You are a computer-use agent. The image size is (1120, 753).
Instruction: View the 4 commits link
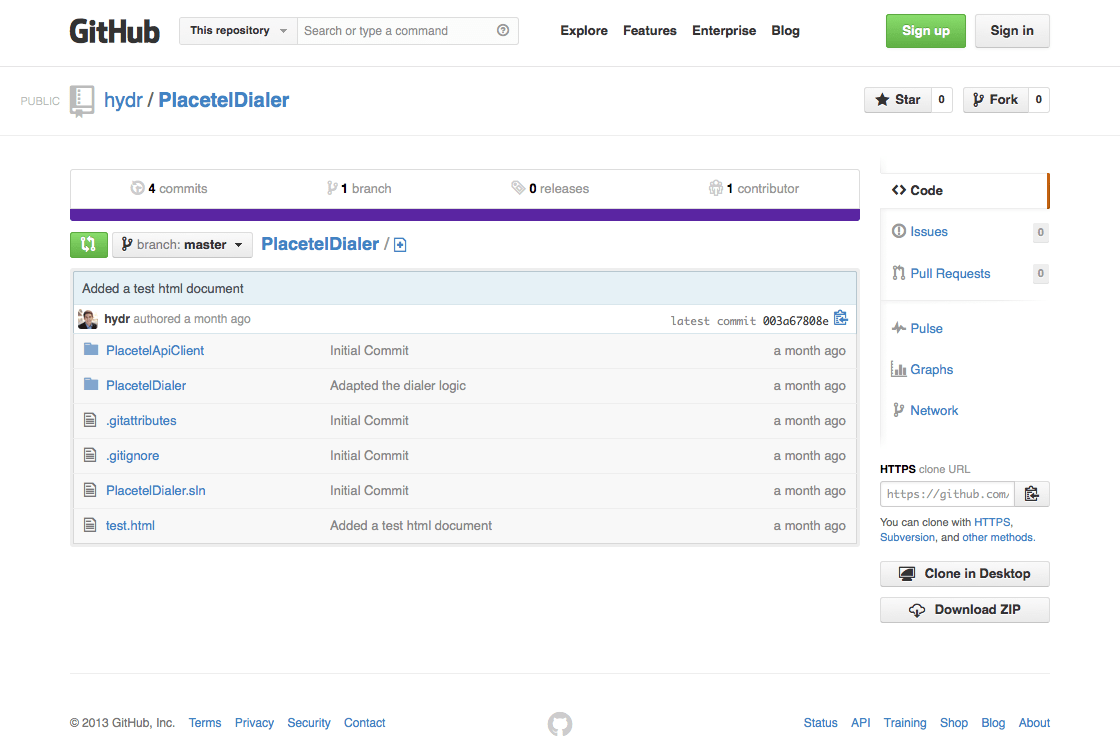[169, 189]
